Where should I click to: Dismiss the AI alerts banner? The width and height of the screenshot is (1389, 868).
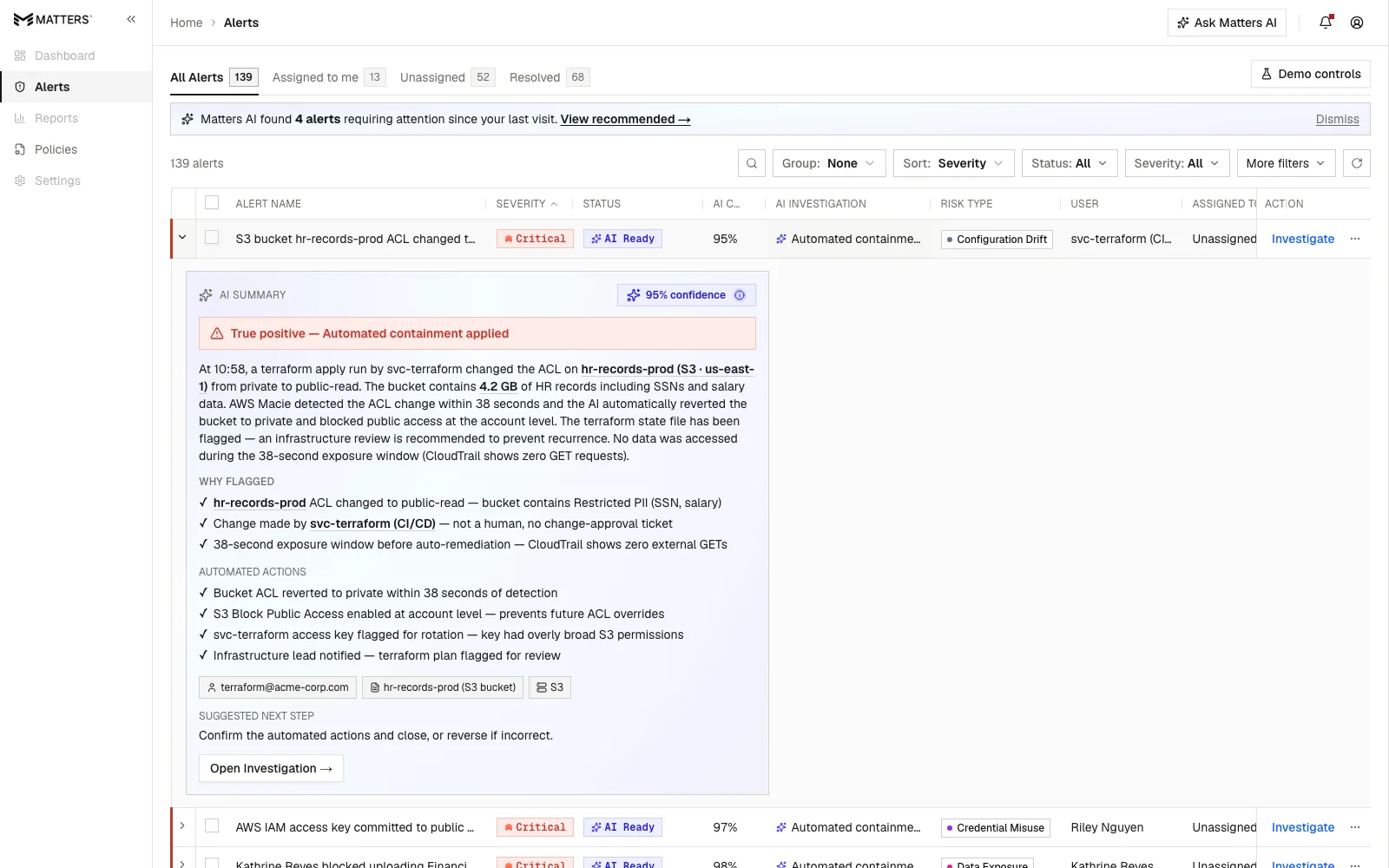1337,119
